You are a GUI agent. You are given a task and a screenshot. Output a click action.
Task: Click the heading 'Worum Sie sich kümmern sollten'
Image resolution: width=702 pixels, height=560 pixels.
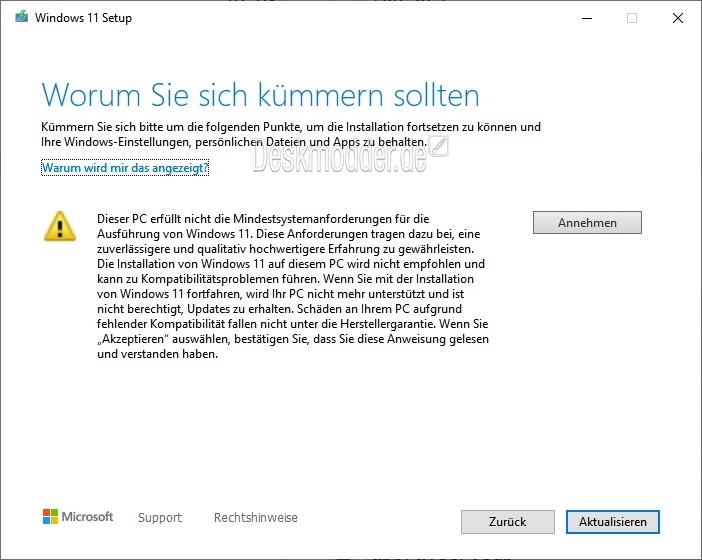tap(261, 95)
